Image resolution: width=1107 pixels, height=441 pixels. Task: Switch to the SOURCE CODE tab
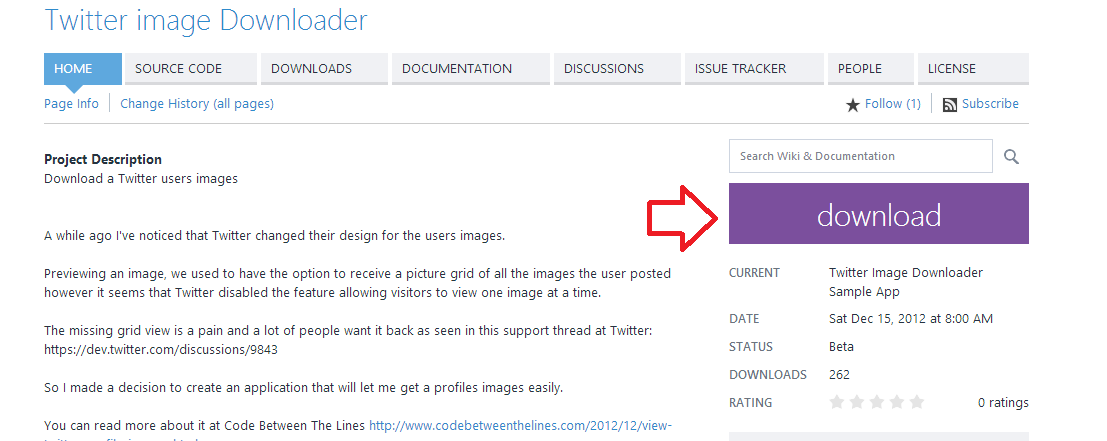click(x=191, y=69)
